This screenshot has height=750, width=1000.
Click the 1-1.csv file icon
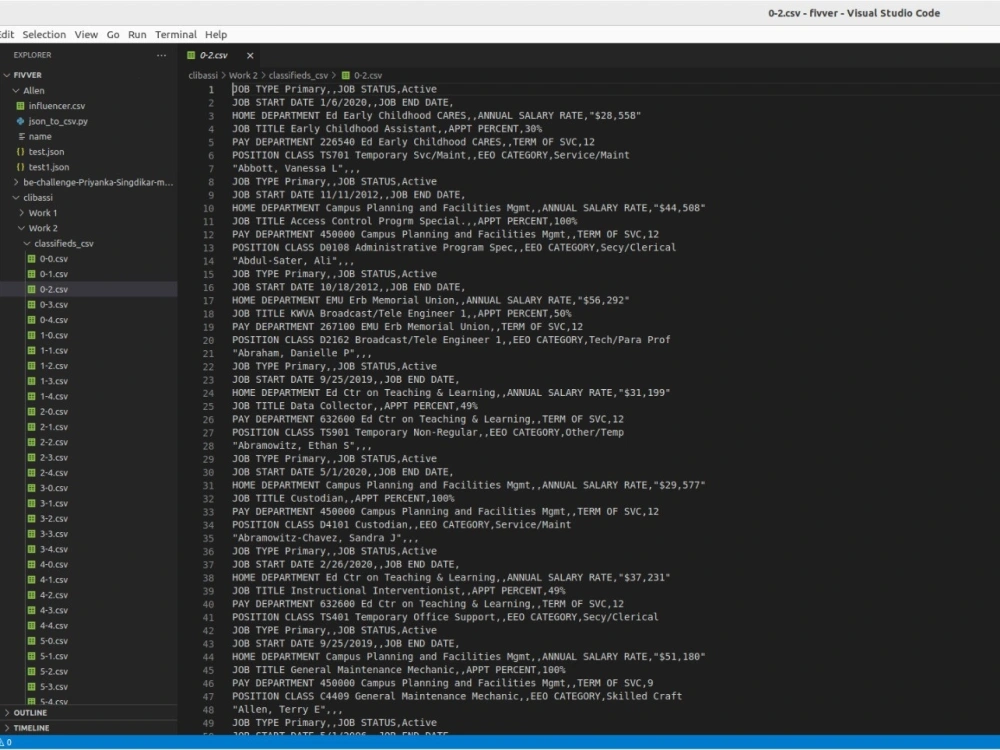31,351
